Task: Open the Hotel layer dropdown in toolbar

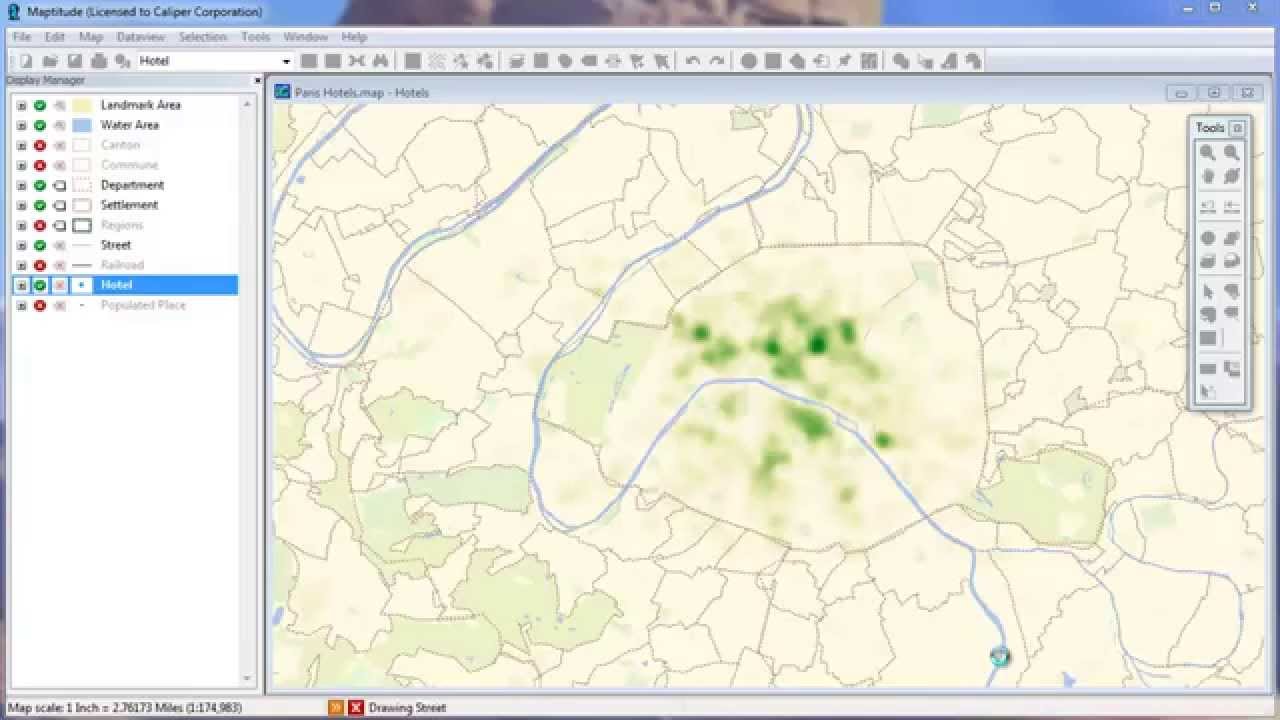Action: coord(286,61)
